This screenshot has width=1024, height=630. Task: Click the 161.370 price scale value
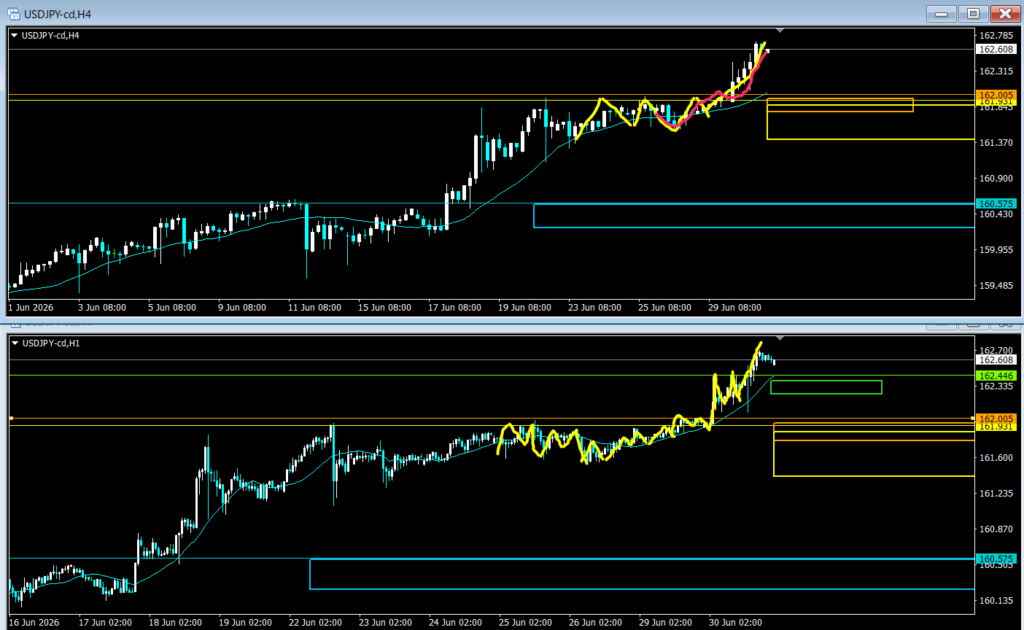tap(997, 142)
